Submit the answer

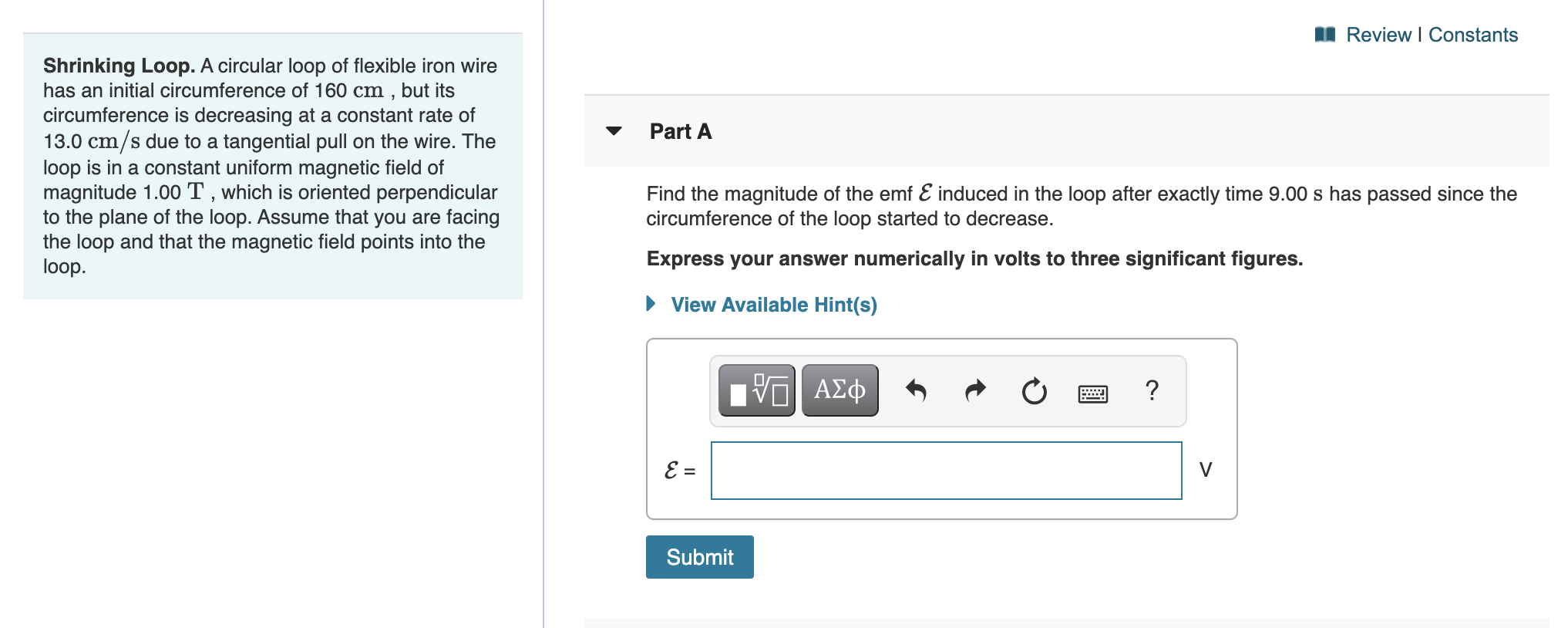point(699,557)
